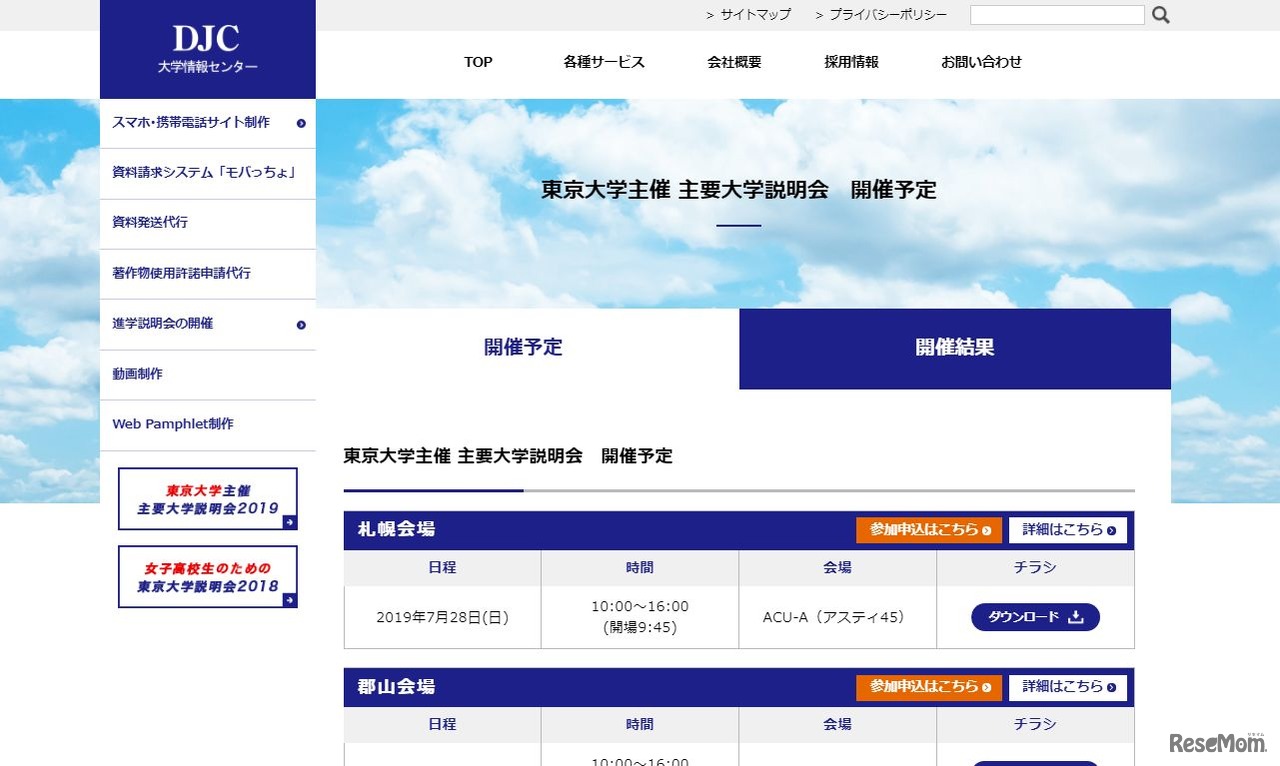Open 採用情報 in the top navigation
The height and width of the screenshot is (766, 1280).
[x=851, y=62]
